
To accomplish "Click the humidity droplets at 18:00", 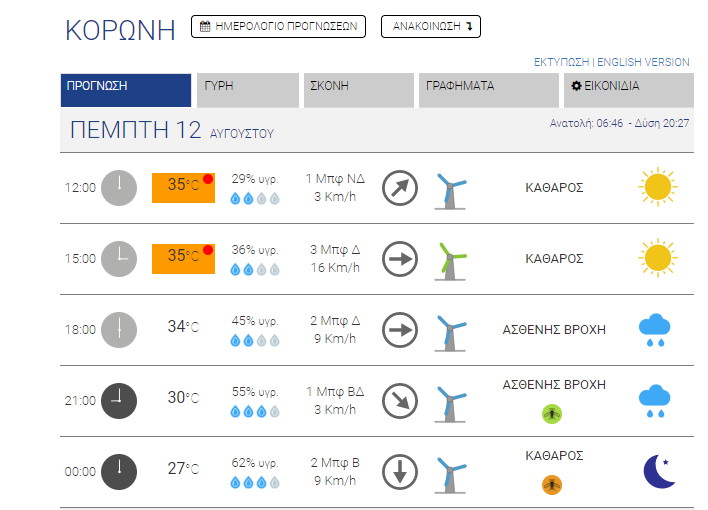I will tap(255, 340).
